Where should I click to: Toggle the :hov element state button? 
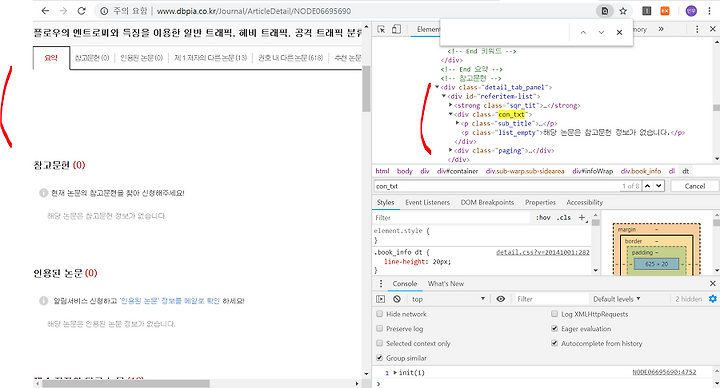coord(543,218)
